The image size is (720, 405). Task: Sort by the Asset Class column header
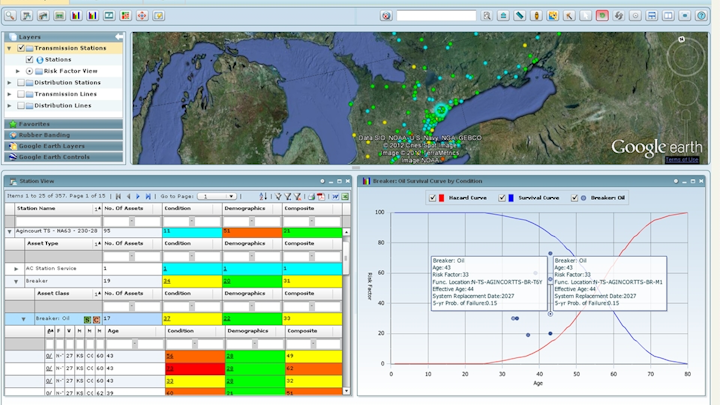(x=68, y=293)
